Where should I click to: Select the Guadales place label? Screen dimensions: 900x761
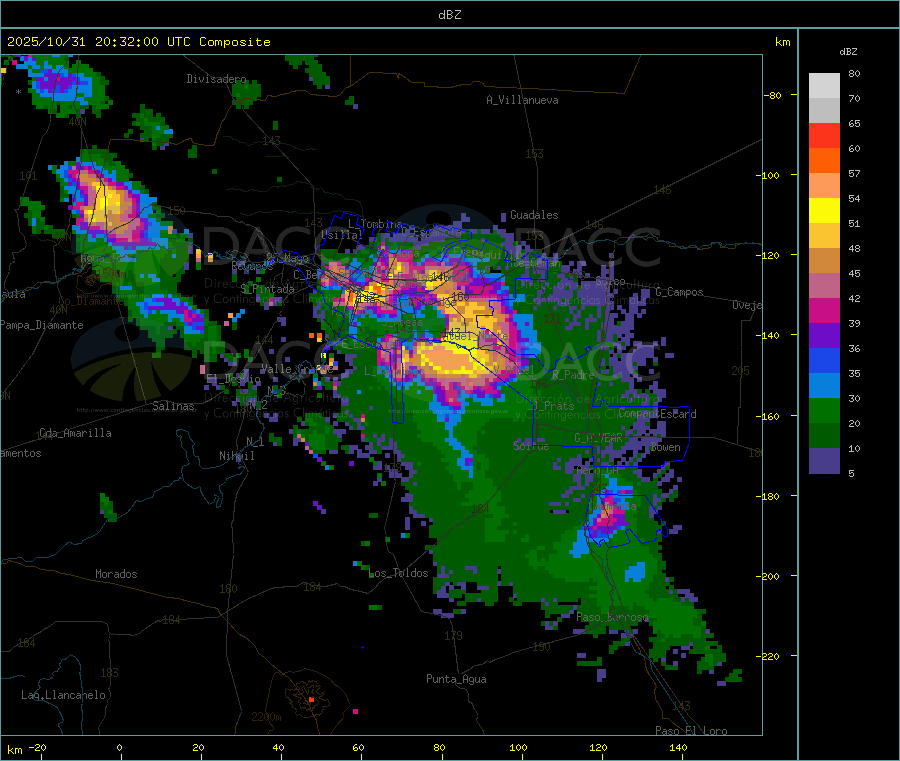[534, 215]
